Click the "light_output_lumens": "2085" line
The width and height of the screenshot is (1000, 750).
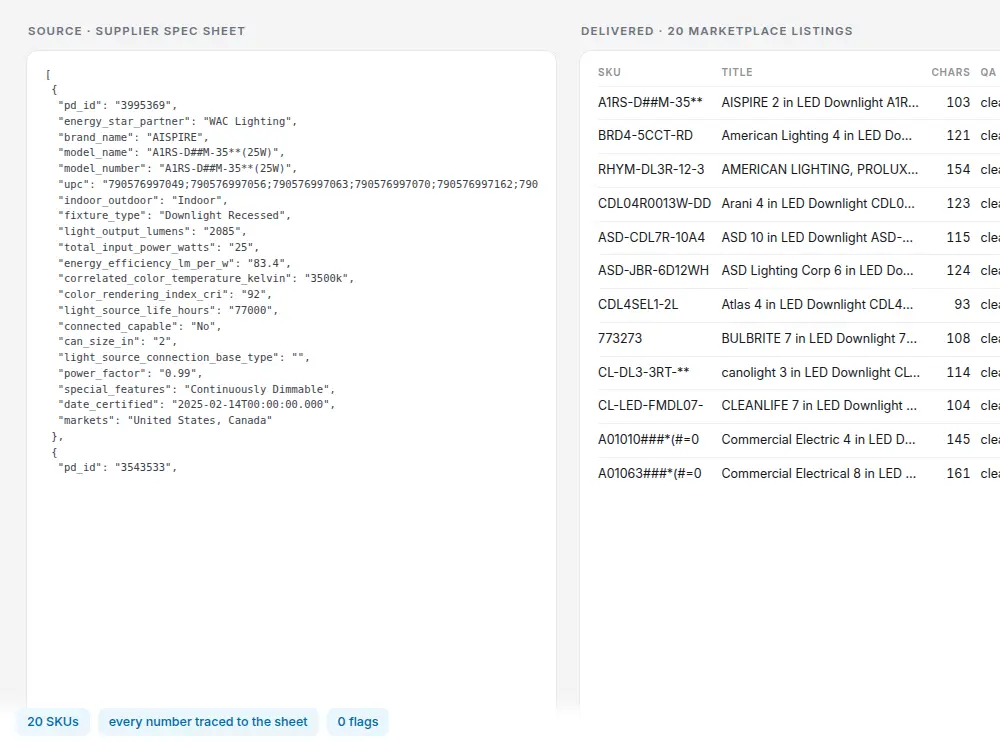click(152, 232)
